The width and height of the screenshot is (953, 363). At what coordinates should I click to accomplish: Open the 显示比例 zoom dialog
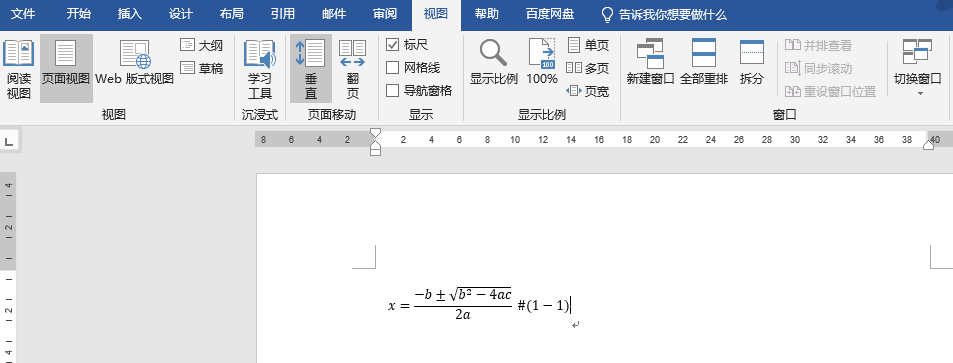pos(493,63)
